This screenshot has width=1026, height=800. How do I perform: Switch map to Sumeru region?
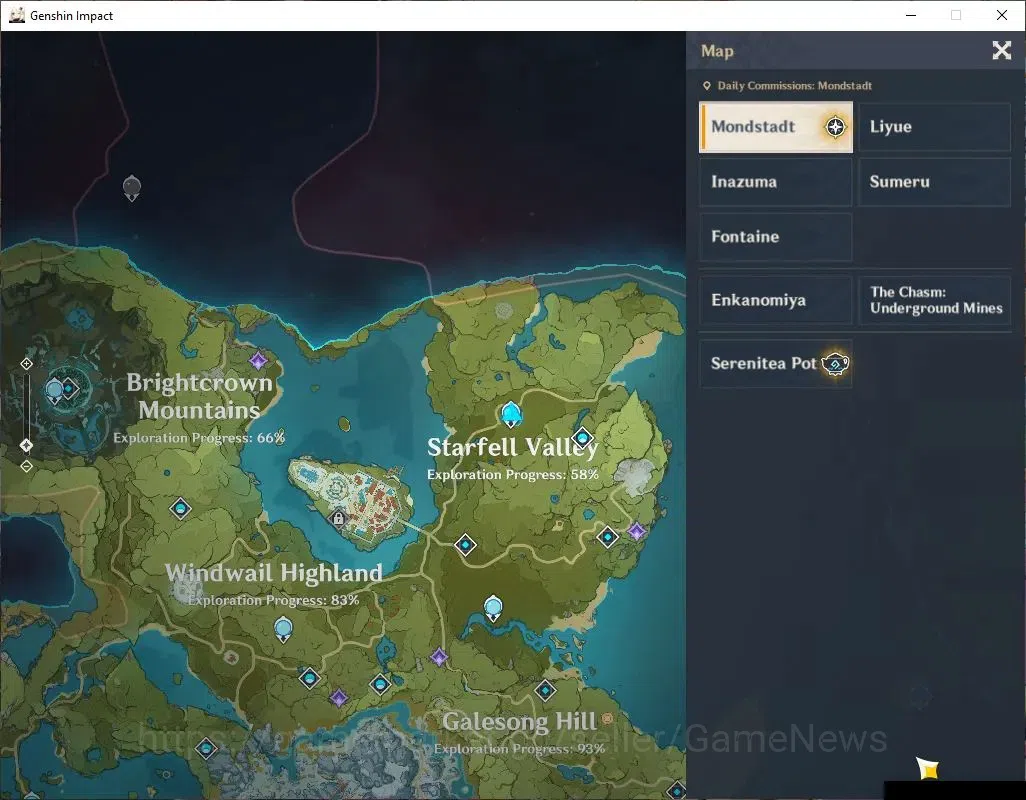934,182
